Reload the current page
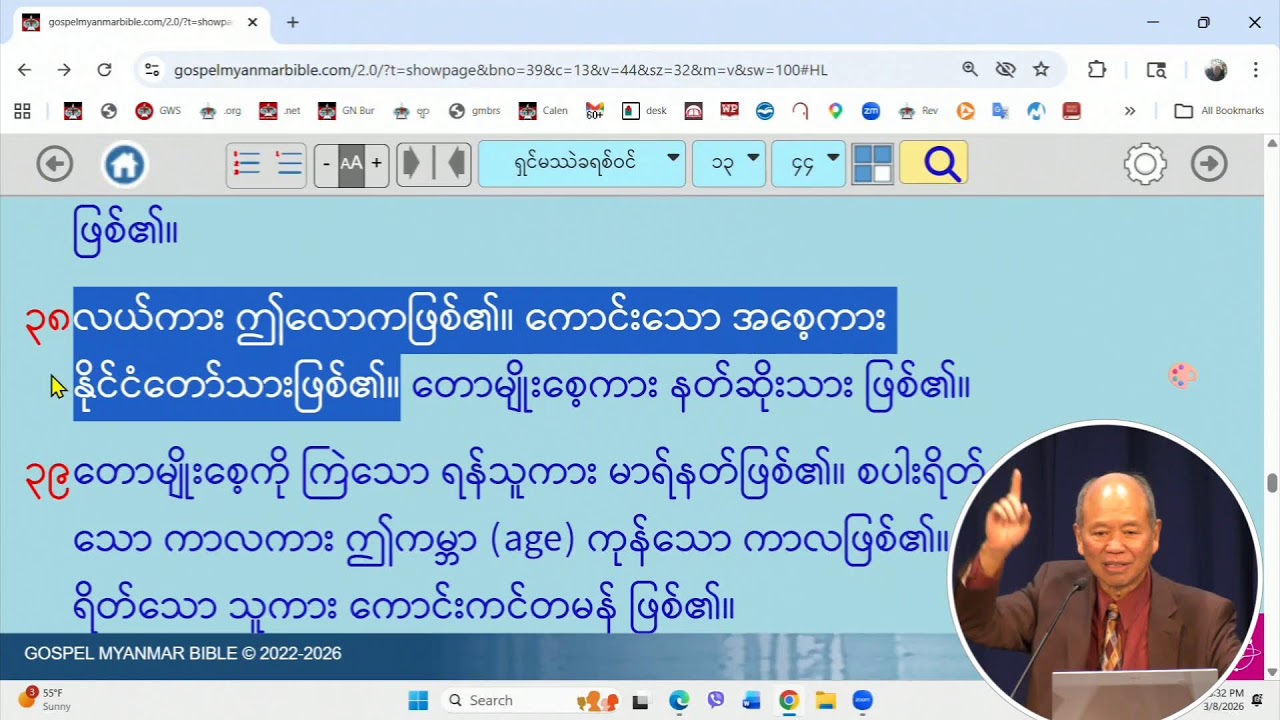The height and width of the screenshot is (720, 1280). [x=104, y=70]
